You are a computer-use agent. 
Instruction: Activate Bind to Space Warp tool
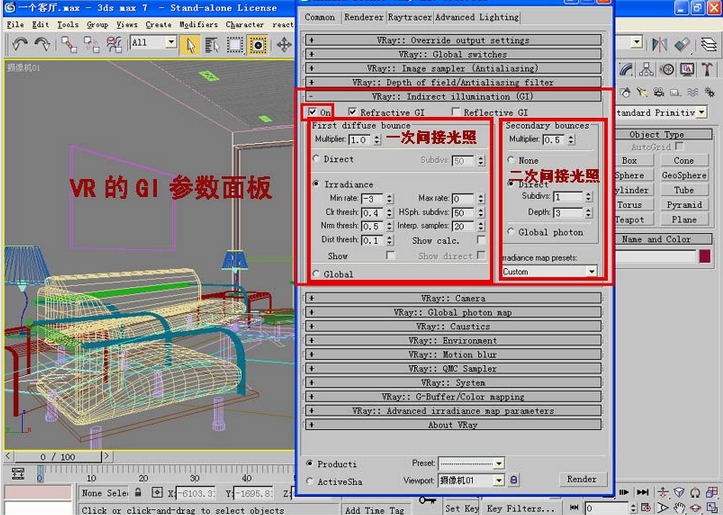113,44
